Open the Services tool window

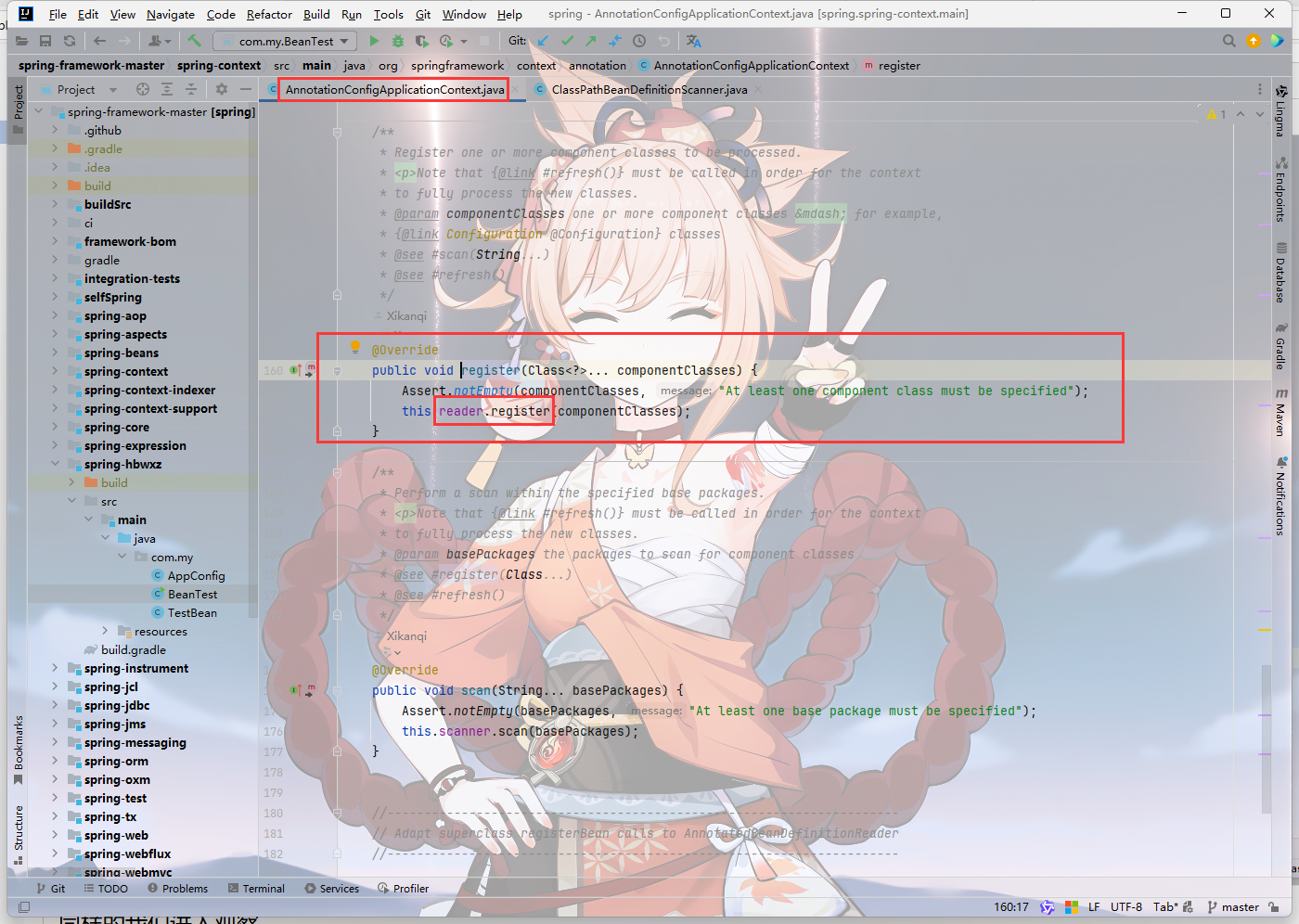[x=331, y=888]
